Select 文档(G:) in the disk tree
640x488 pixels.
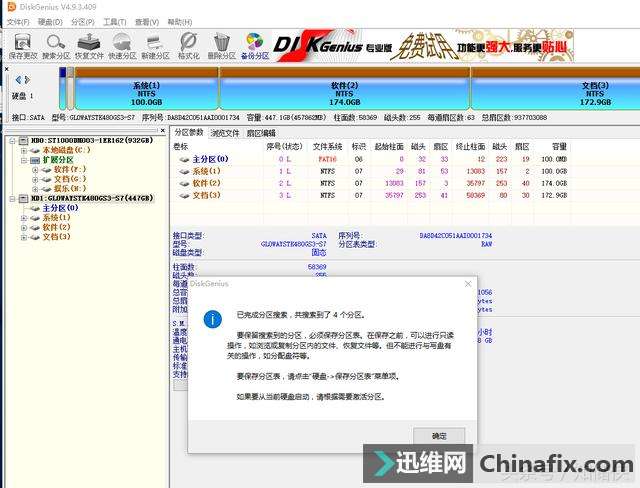(70, 179)
